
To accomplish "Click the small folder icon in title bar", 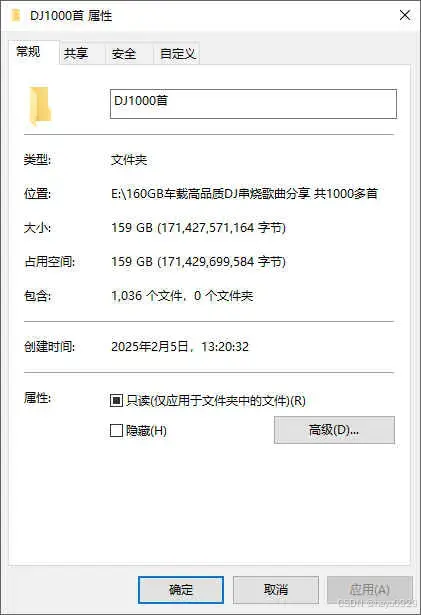I will (16, 16).
